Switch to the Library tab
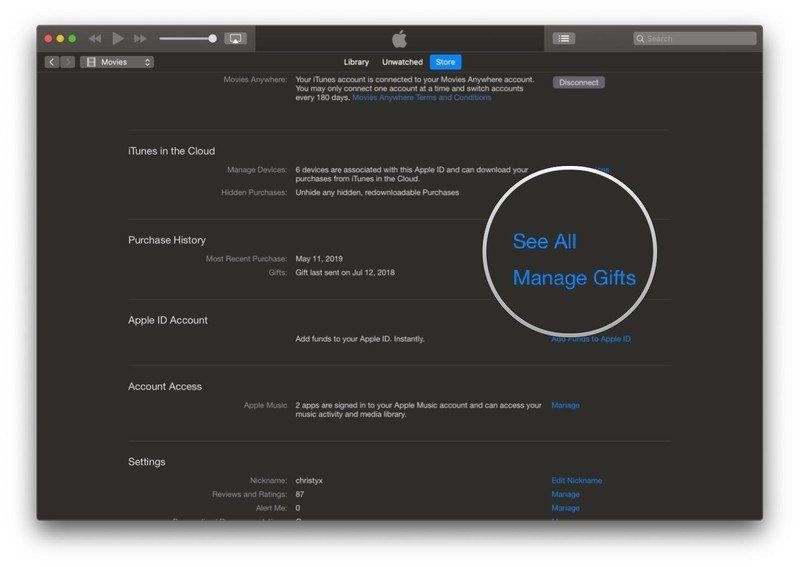Image resolution: width=800 pixels, height=567 pixels. click(356, 62)
